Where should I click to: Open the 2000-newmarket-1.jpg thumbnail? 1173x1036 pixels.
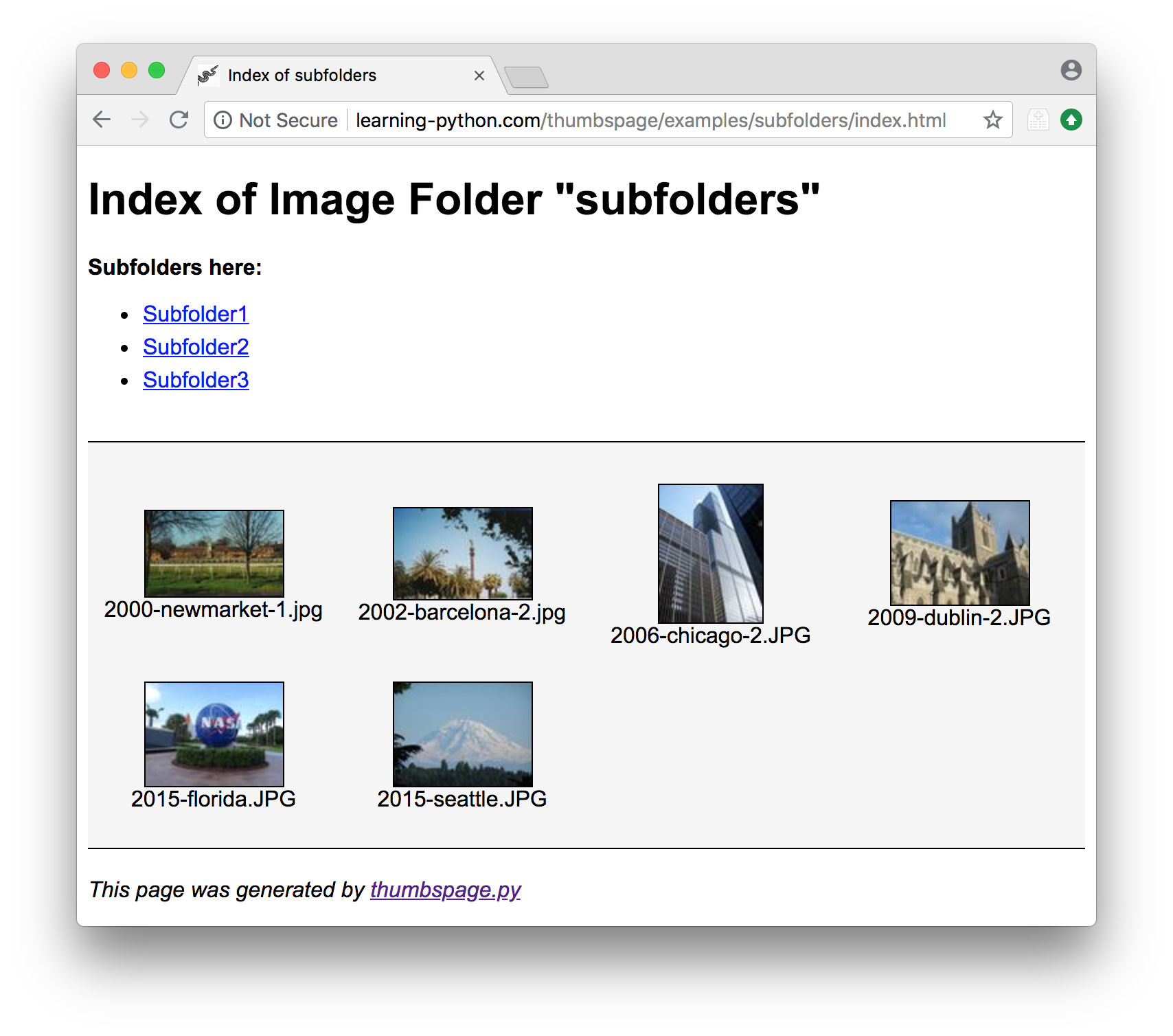click(x=214, y=553)
